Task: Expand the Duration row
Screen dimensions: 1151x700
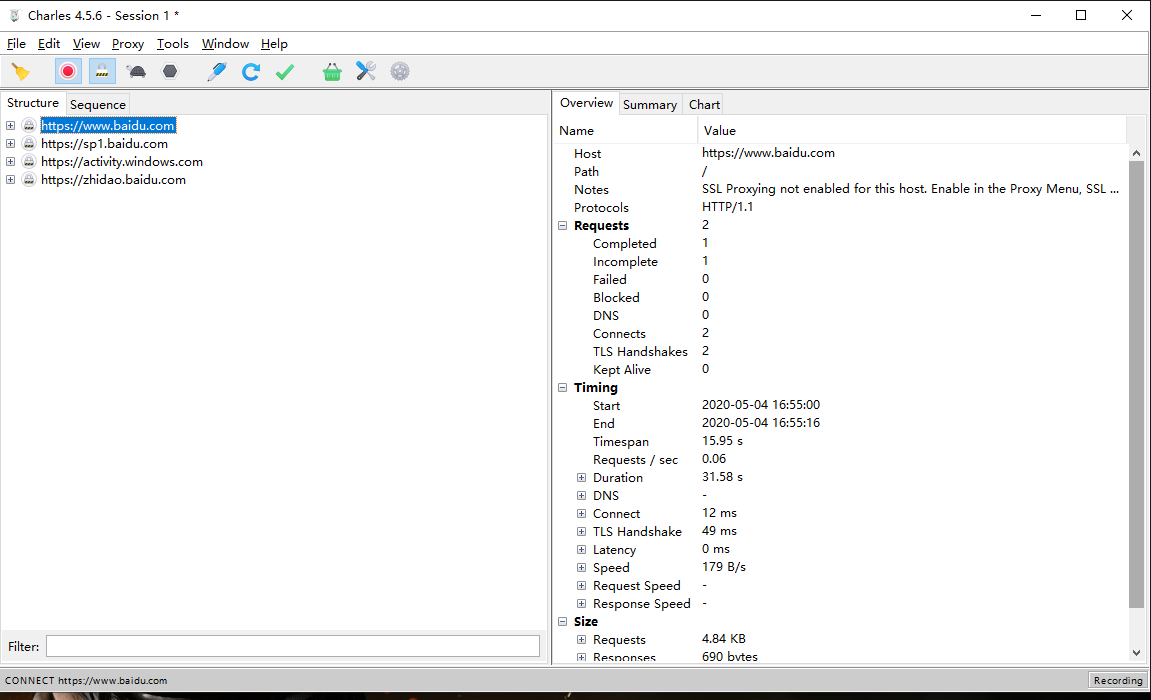Action: click(581, 478)
